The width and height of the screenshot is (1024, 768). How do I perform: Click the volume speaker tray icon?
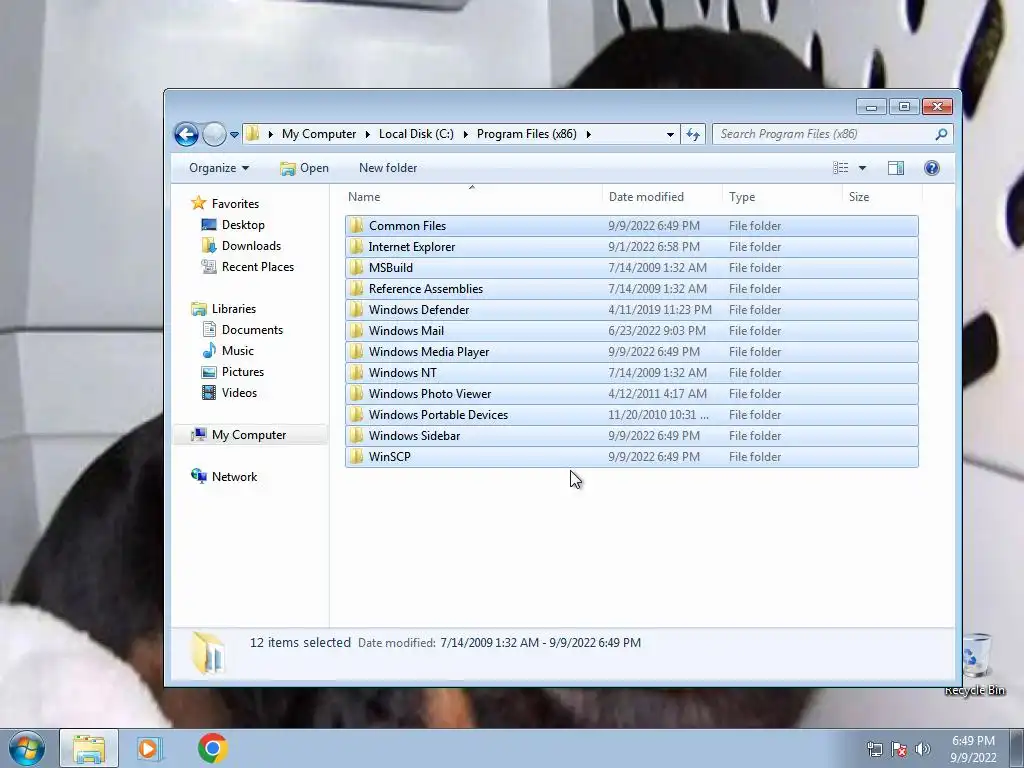(923, 750)
